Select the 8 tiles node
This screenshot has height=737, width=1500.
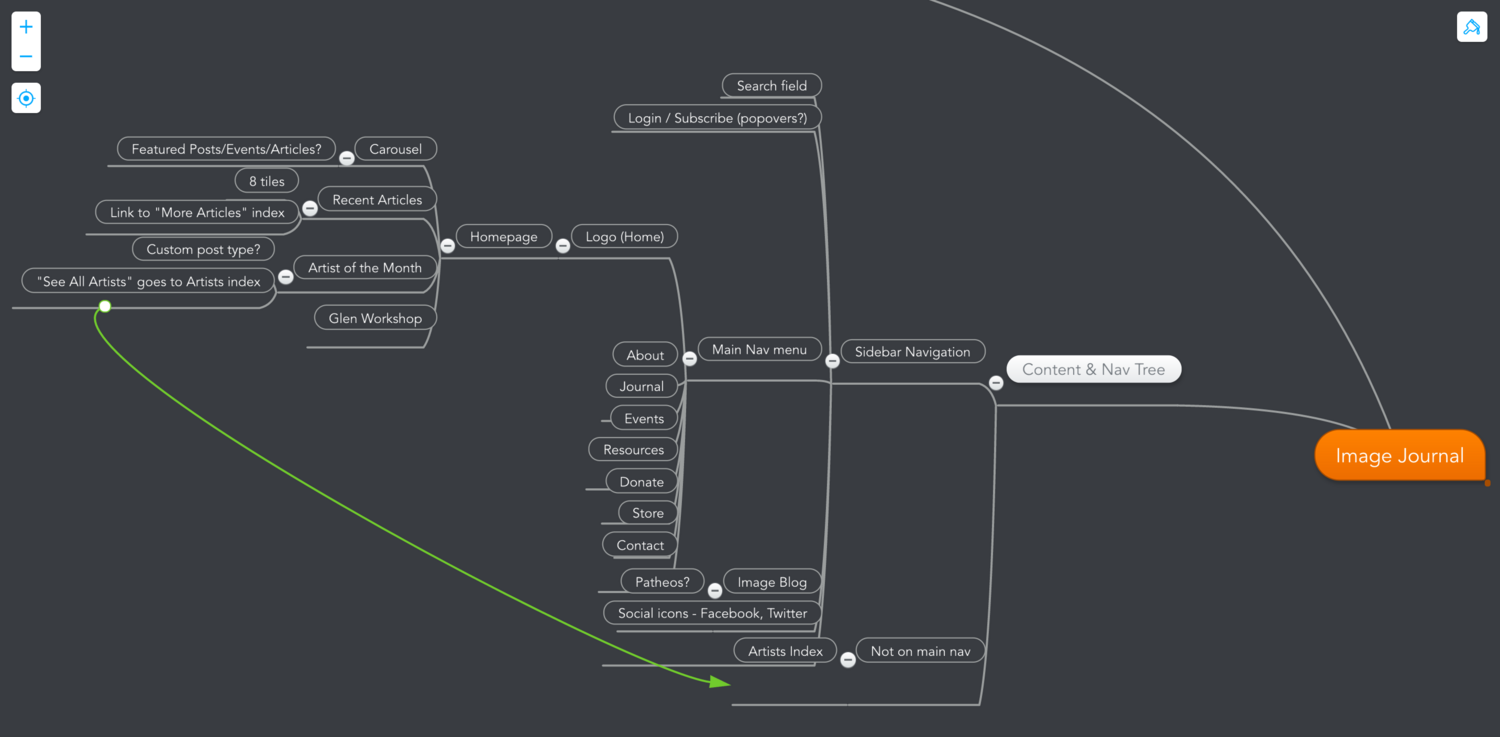click(267, 181)
